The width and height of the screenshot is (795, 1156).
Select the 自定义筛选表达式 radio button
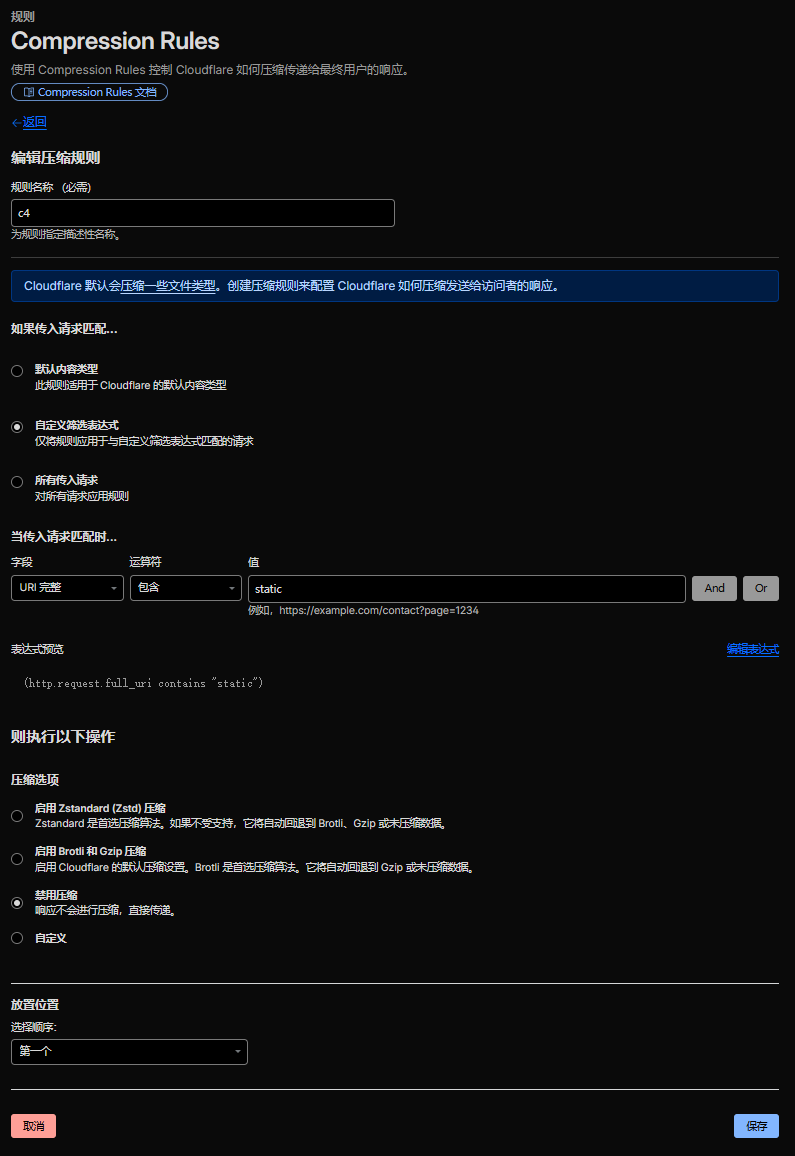17,427
